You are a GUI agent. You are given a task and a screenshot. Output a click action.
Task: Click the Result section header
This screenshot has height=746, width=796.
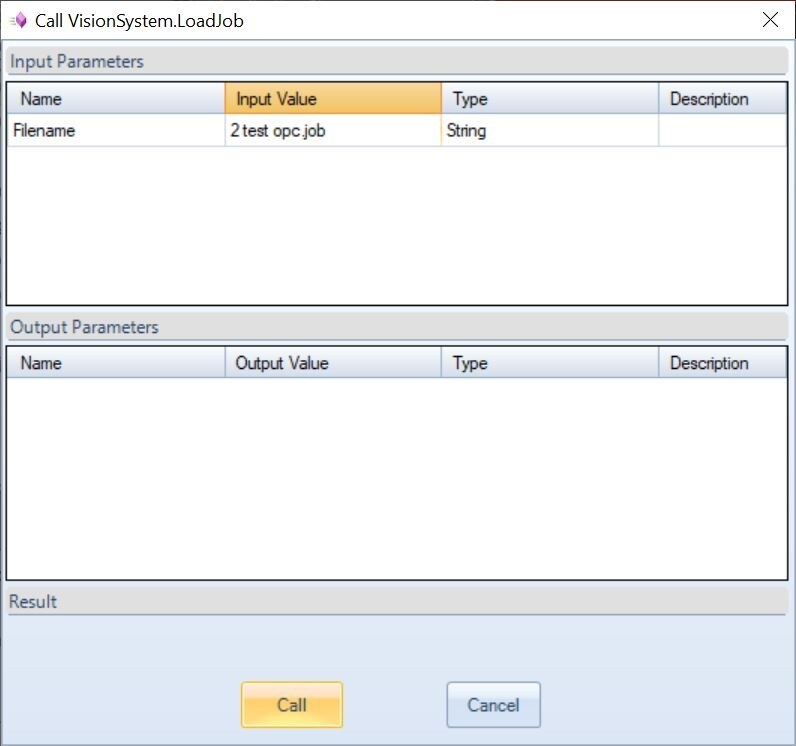tap(33, 601)
